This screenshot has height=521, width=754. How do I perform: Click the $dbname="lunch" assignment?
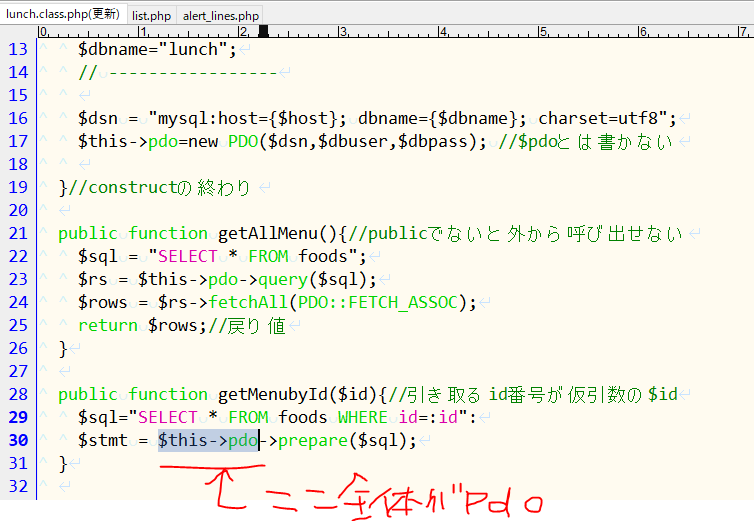coord(157,50)
